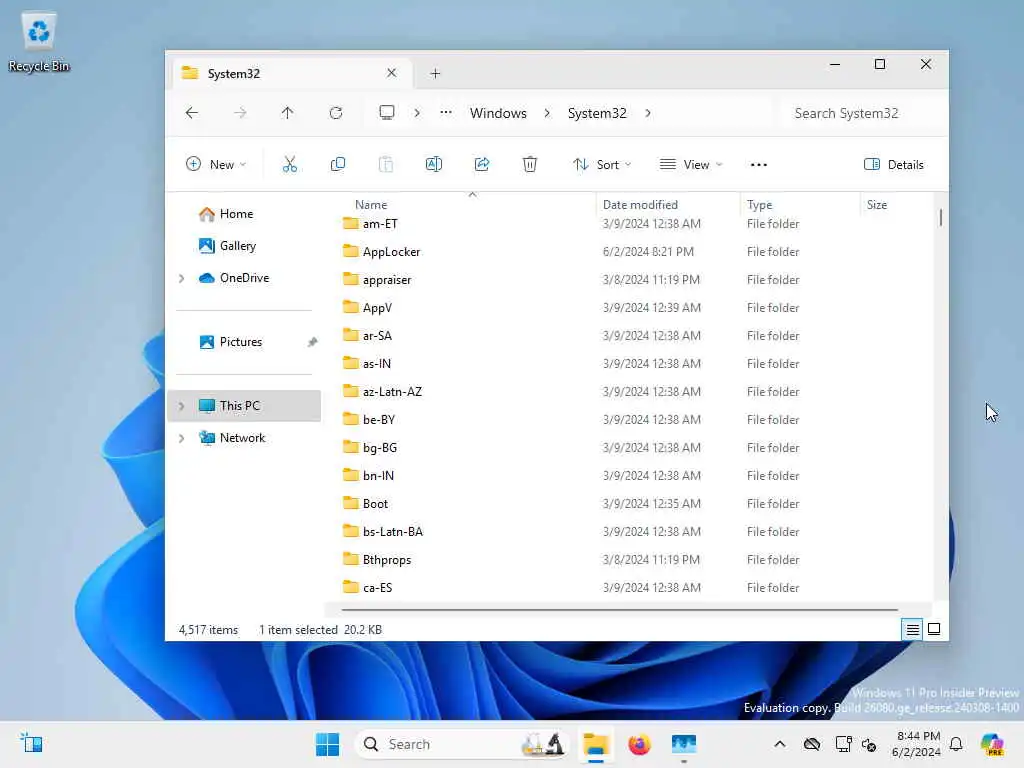Click the taskbar Search box

461,744
